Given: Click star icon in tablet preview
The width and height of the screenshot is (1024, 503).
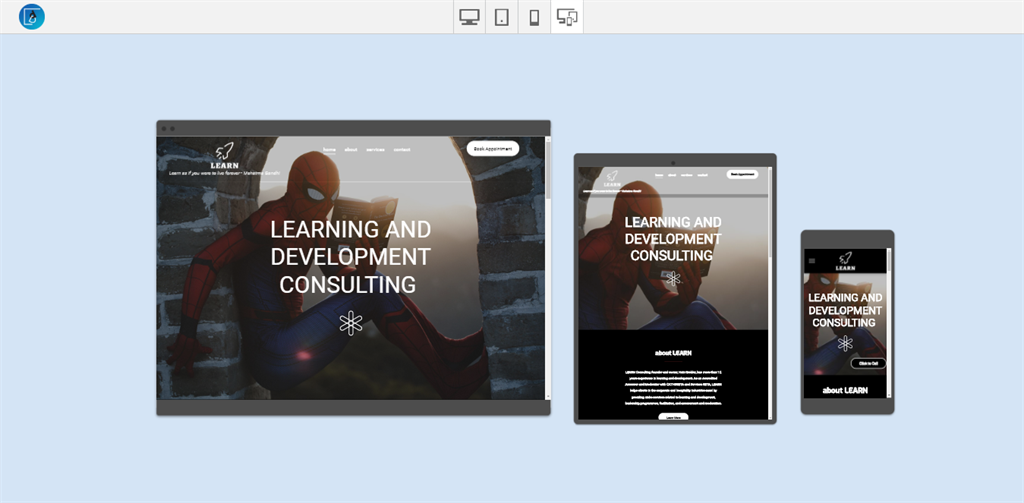Looking at the screenshot, I should click(673, 278).
